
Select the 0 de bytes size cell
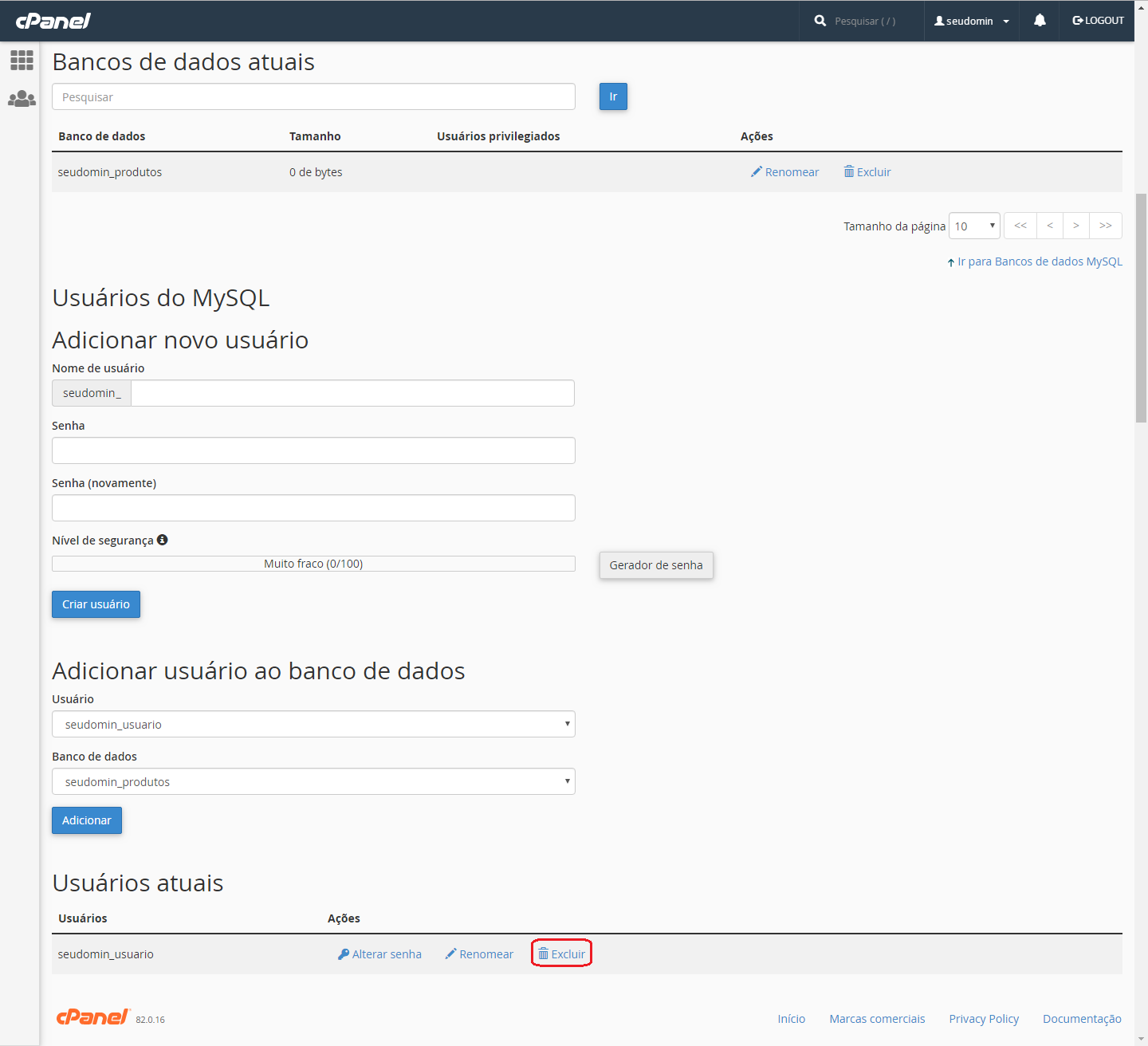316,172
